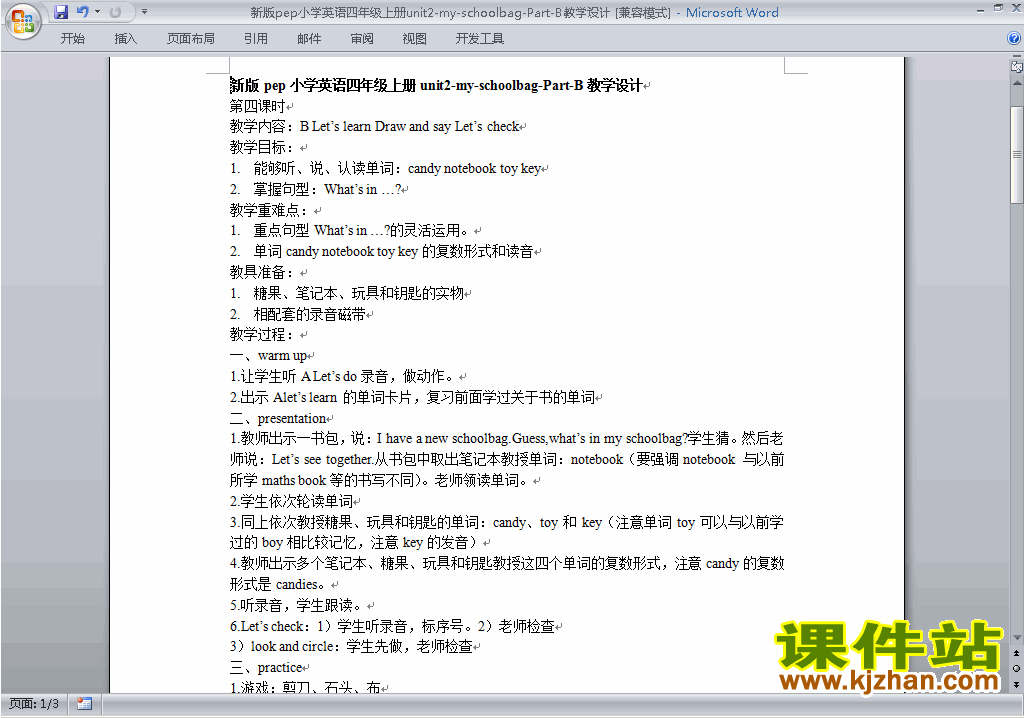Open the Select Browse Object round button

[x=1016, y=668]
